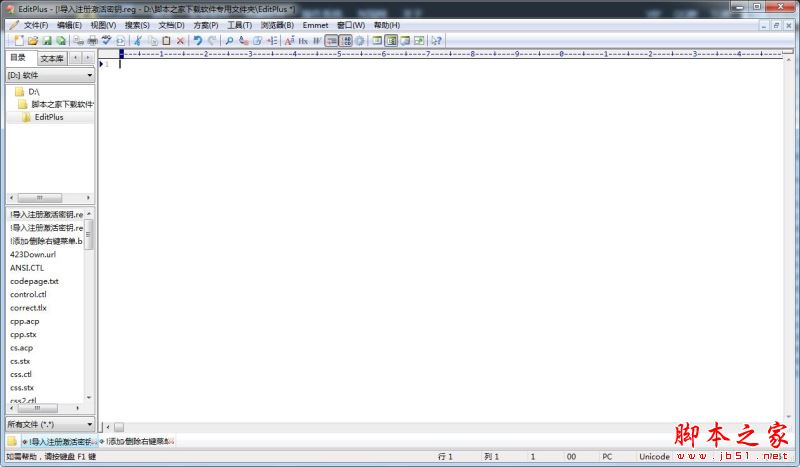Viewport: 800px width, 467px height.
Task: Click the pencil icon left of 文件 menu
Action: point(14,25)
